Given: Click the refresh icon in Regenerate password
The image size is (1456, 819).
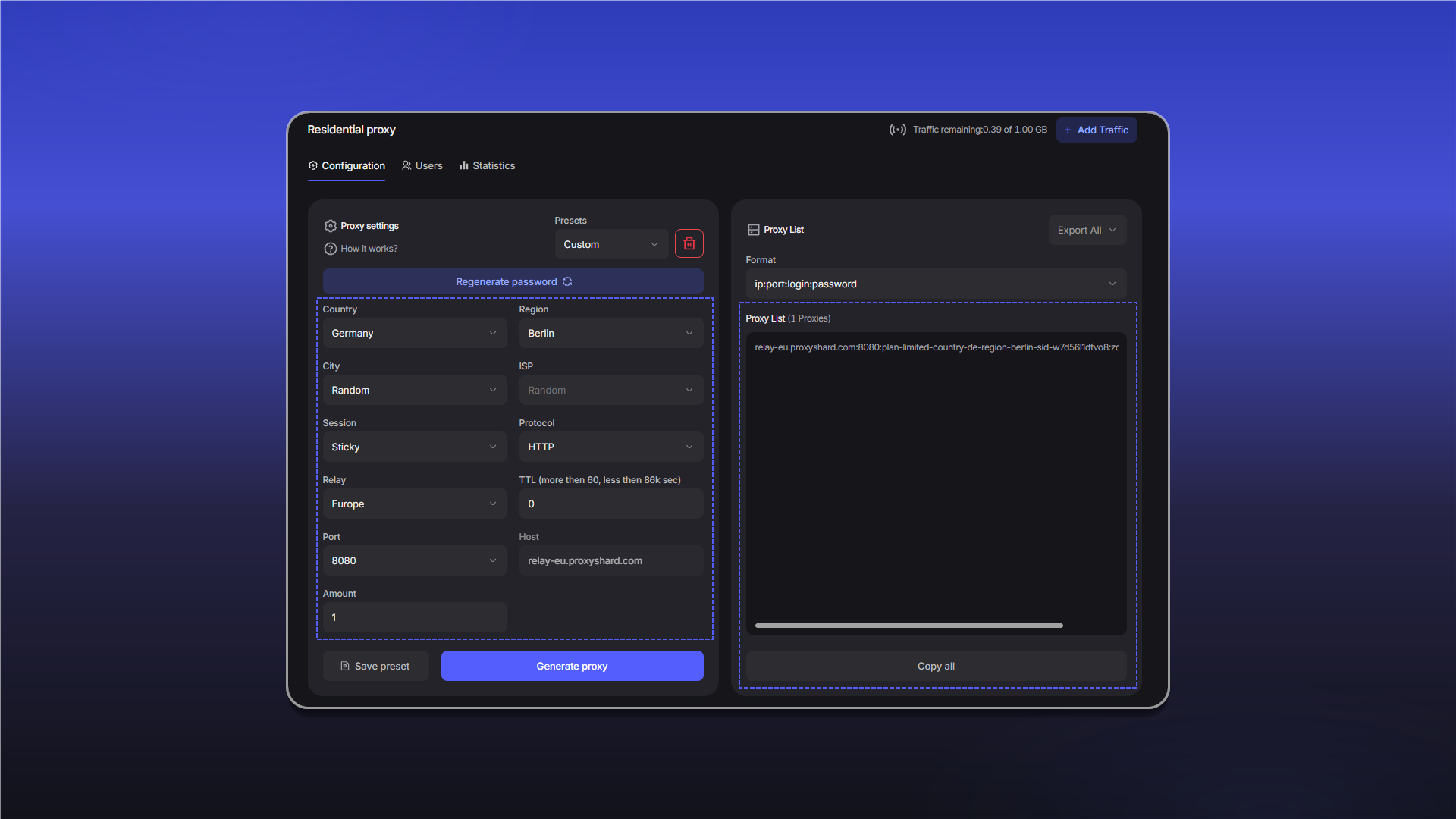Looking at the screenshot, I should [567, 281].
